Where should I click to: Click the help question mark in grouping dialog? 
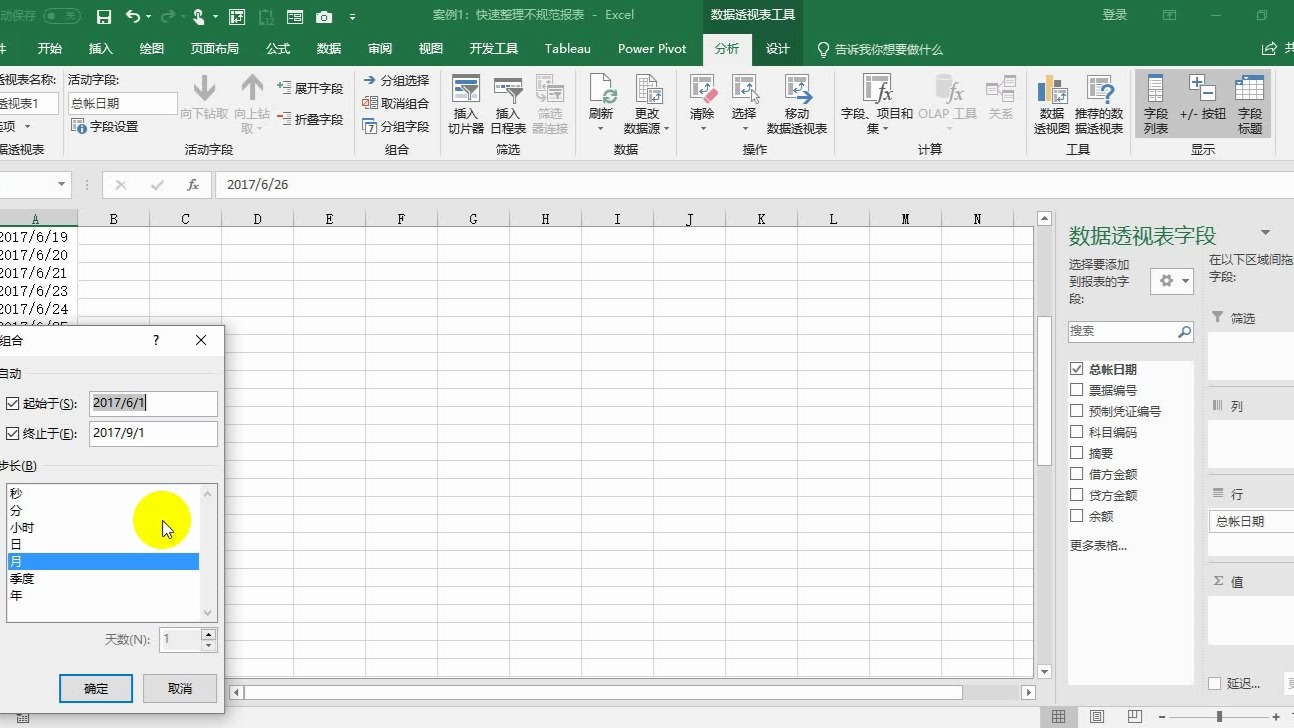point(156,340)
